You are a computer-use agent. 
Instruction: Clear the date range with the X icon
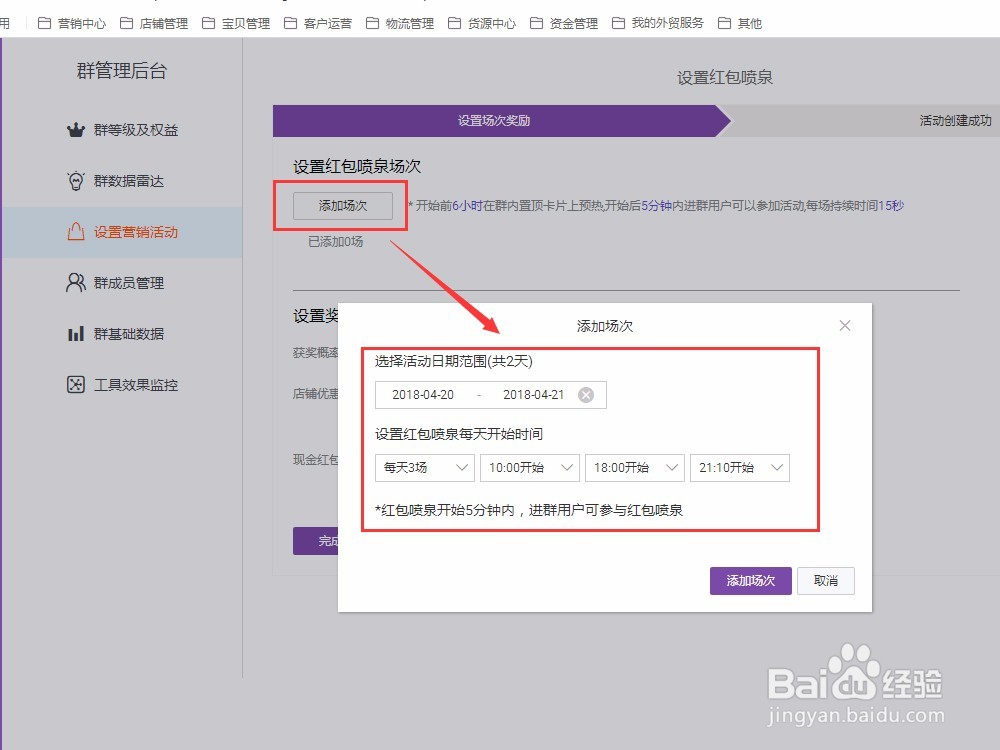point(584,394)
